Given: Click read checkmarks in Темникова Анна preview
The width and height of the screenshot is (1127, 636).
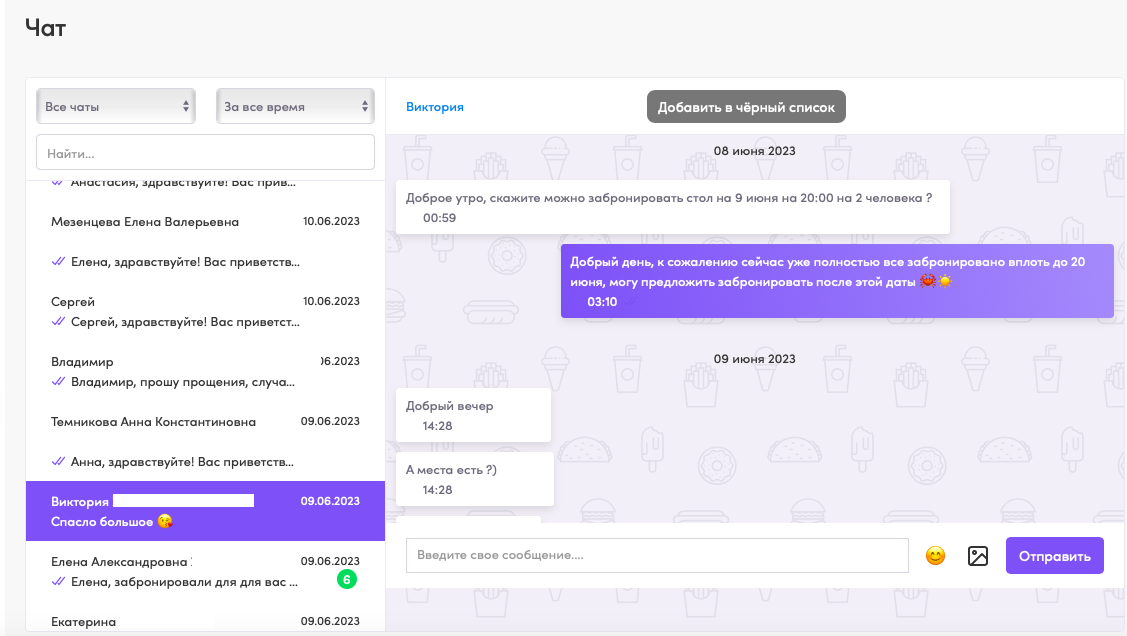Looking at the screenshot, I should click(58, 462).
